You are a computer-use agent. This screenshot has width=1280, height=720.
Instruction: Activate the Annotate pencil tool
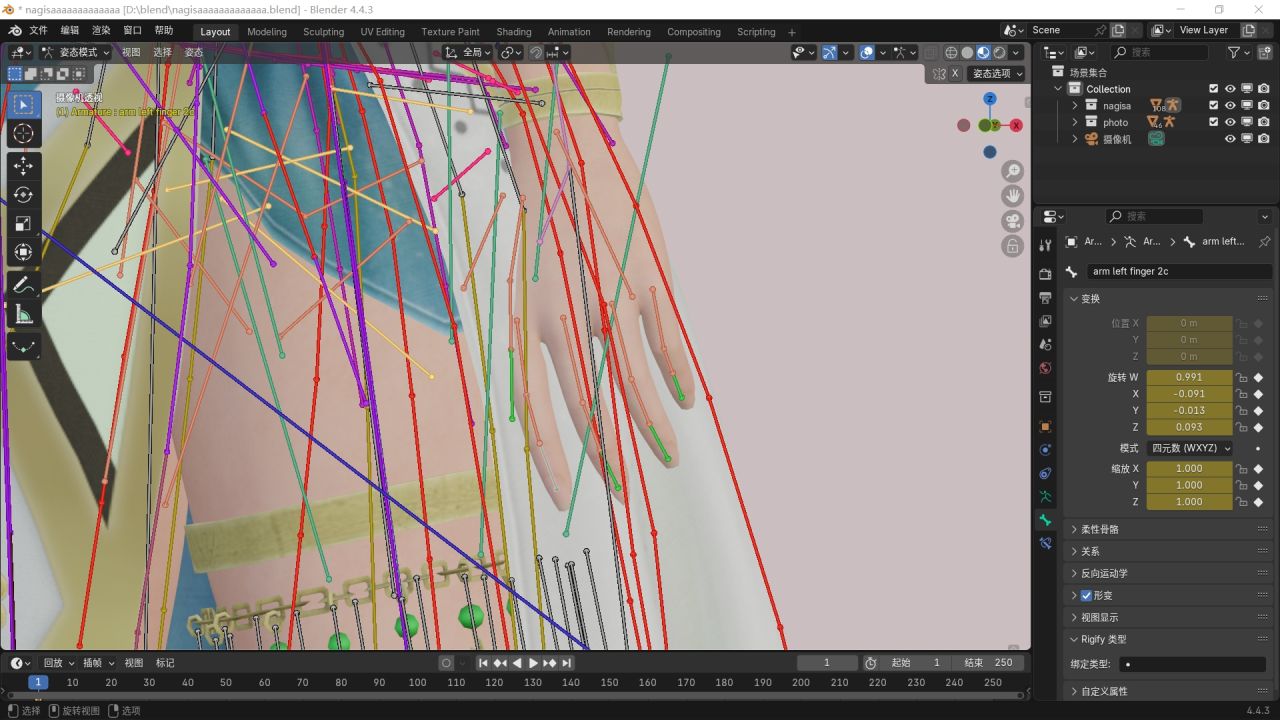[x=23, y=286]
